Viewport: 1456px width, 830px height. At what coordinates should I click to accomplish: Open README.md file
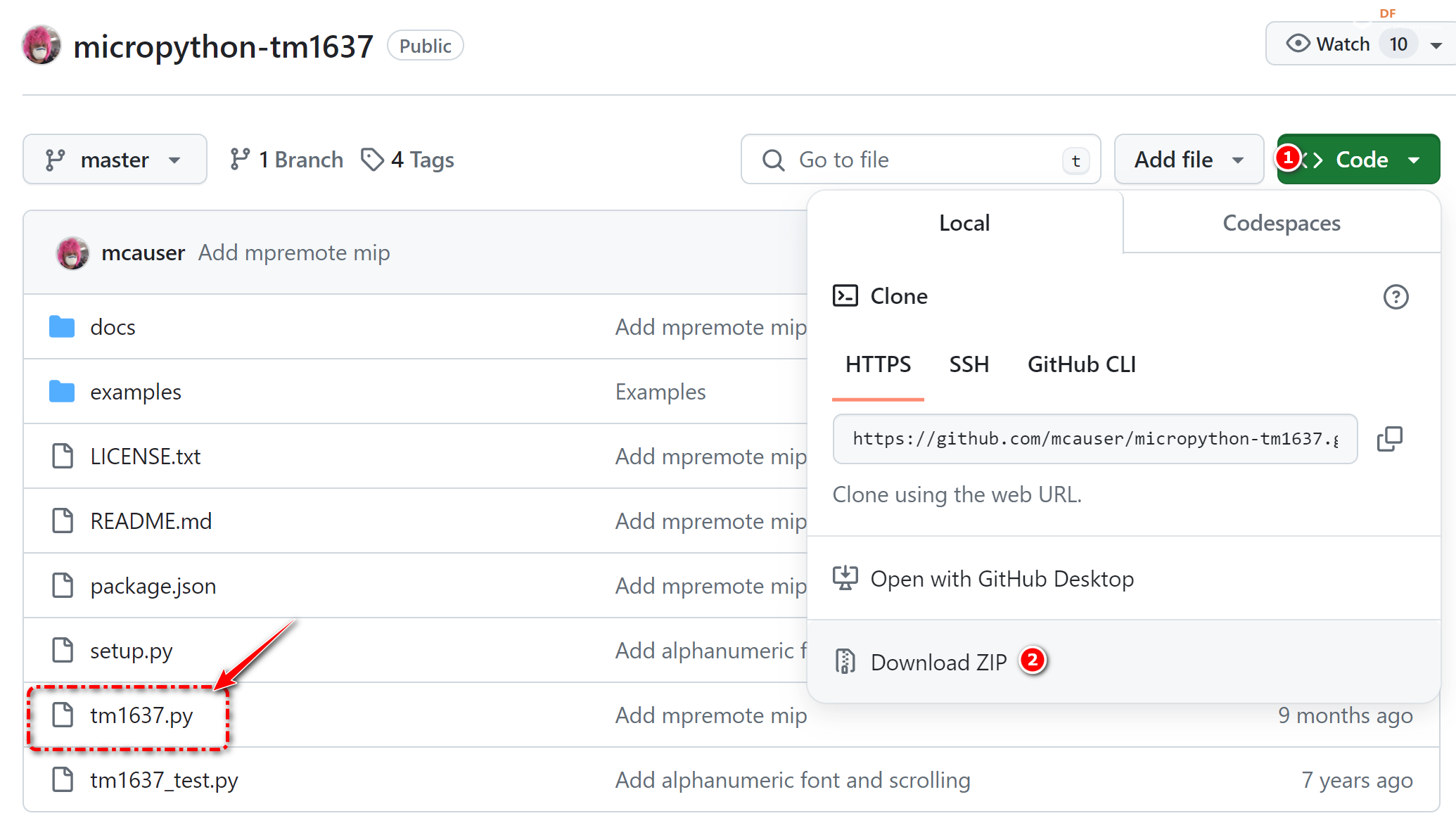coord(151,521)
